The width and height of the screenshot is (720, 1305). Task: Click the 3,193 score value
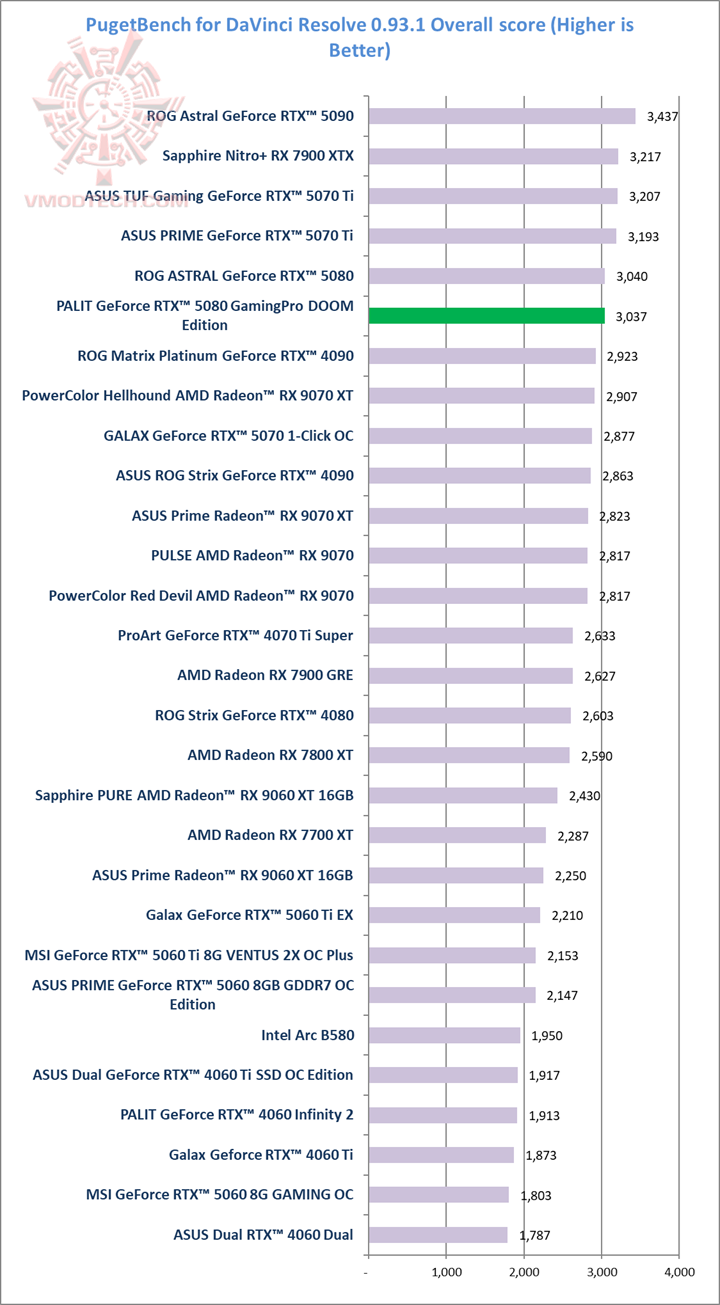(x=644, y=236)
